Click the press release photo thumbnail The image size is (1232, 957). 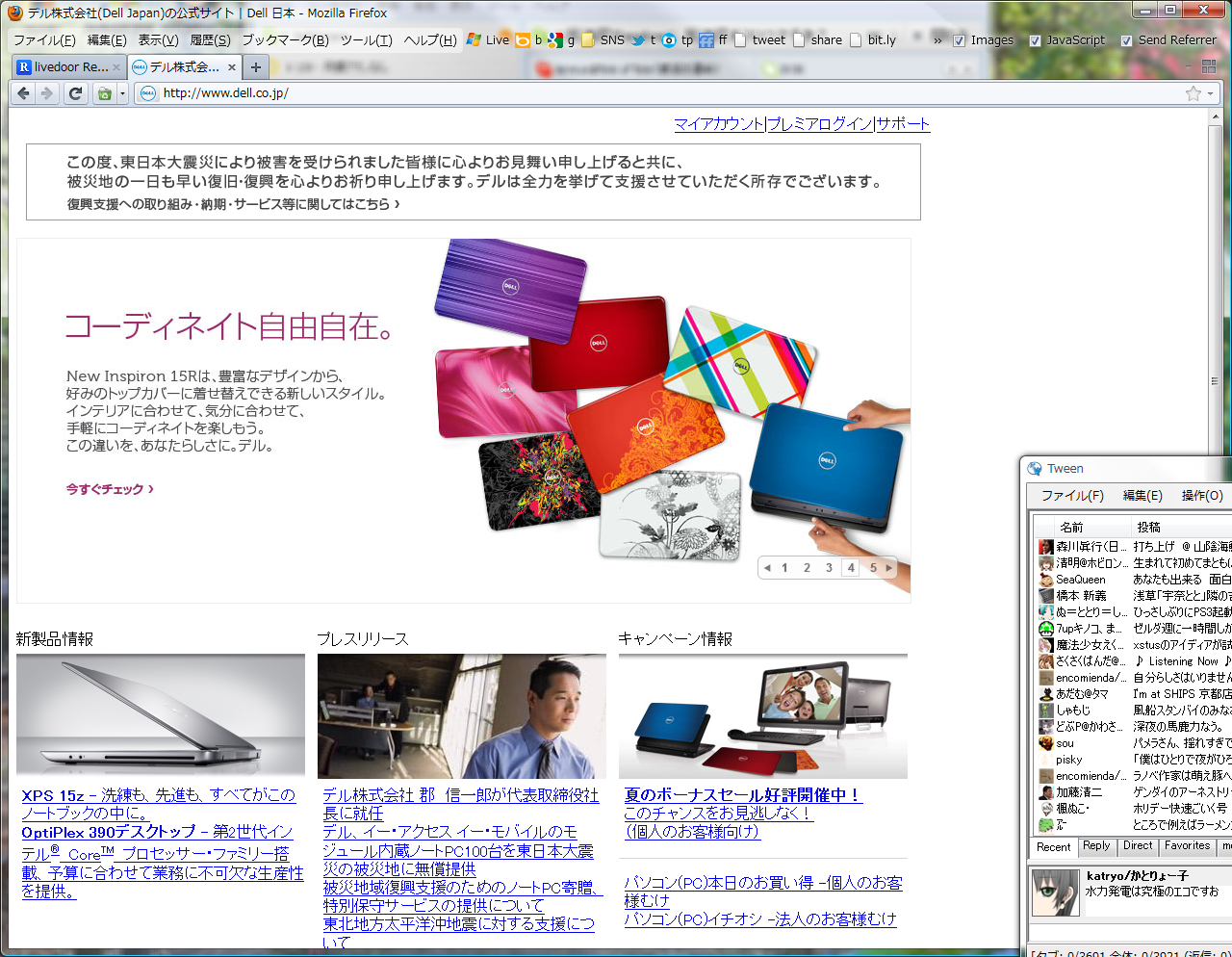(x=462, y=716)
